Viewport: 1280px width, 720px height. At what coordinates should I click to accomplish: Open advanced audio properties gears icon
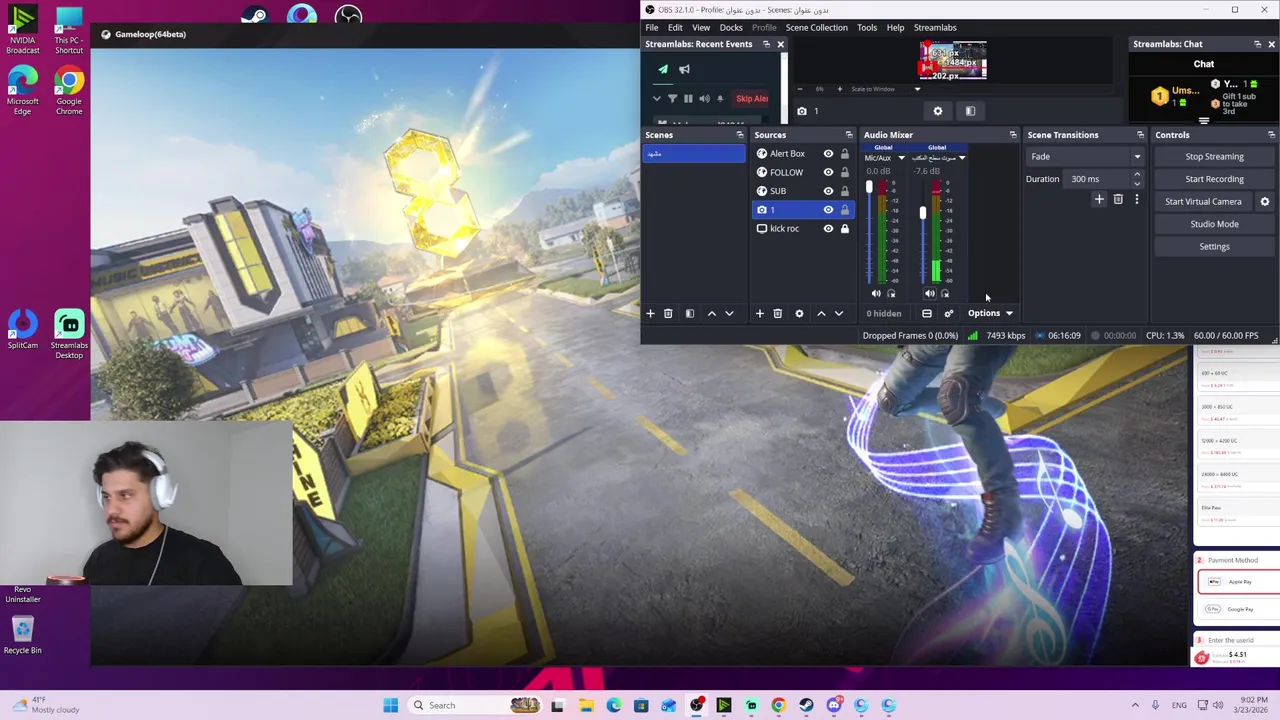pos(948,314)
